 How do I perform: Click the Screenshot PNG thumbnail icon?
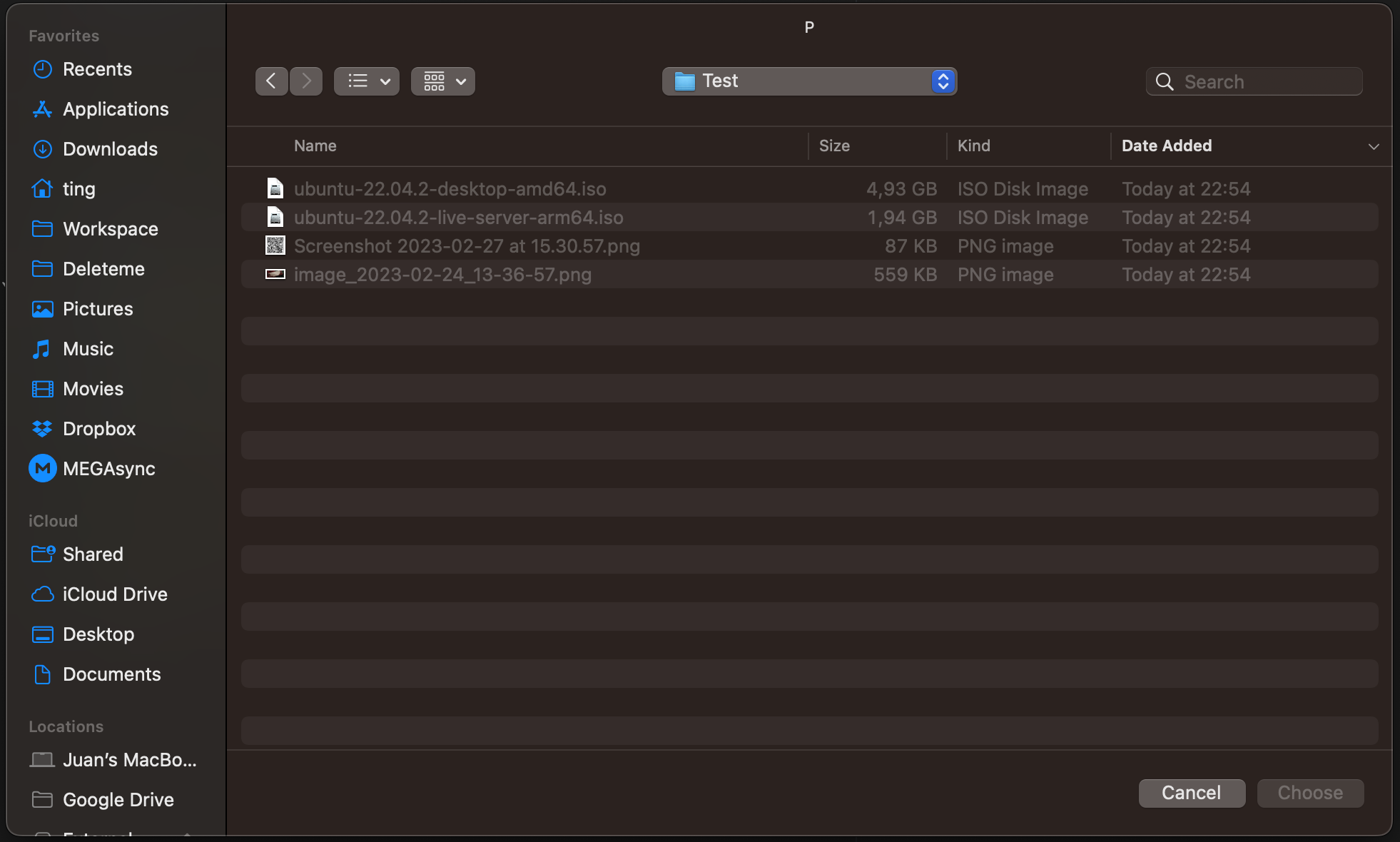point(275,245)
